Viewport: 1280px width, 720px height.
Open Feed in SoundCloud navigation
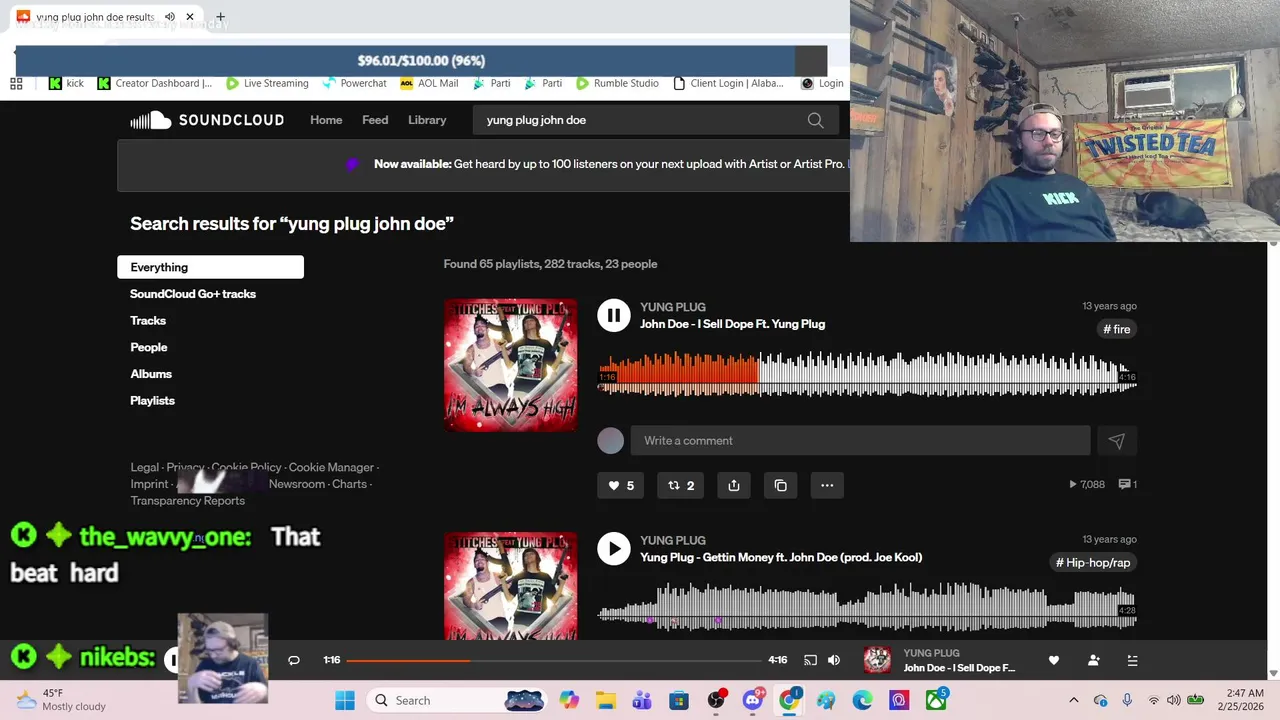[x=375, y=120]
